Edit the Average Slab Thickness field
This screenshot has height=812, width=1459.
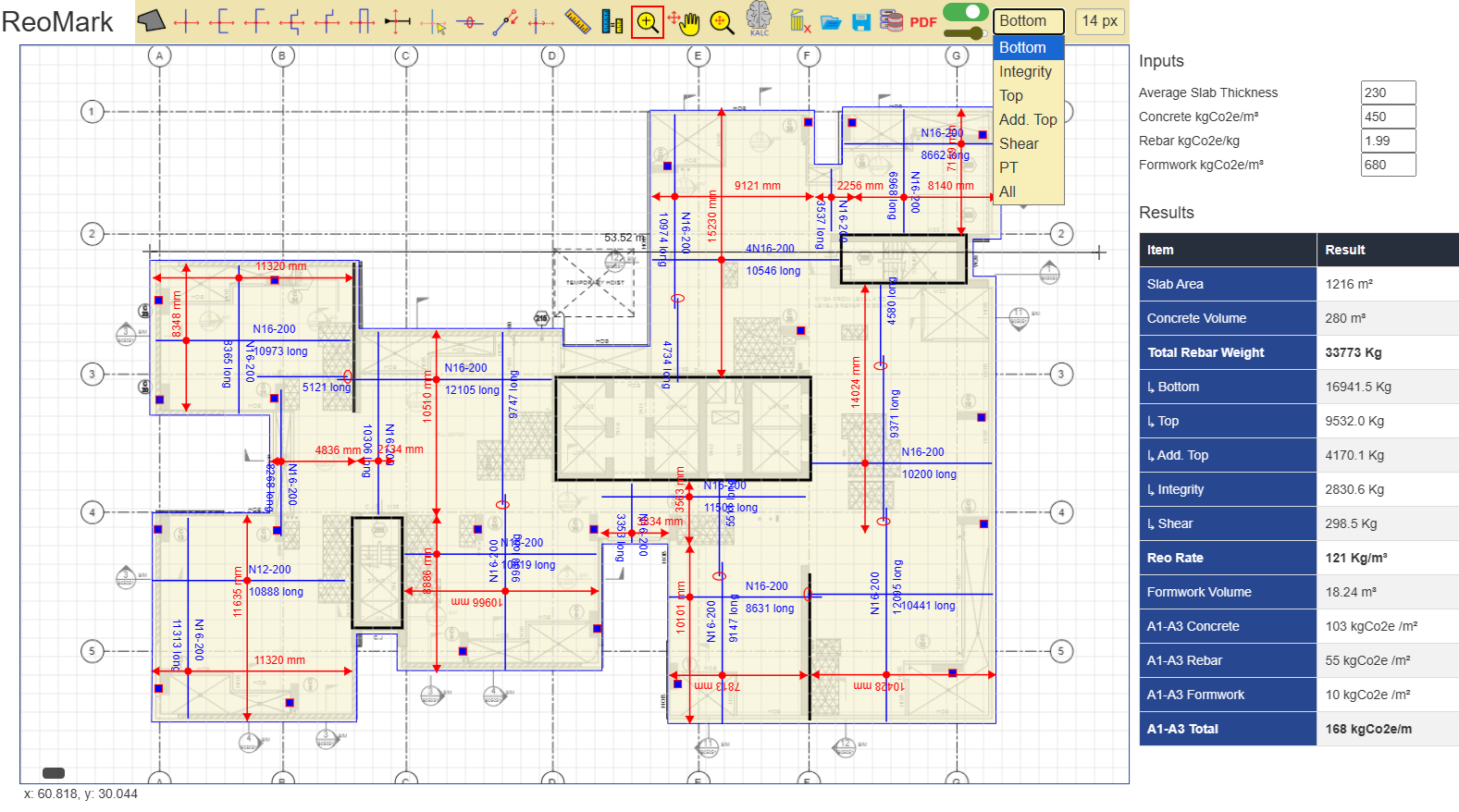[1388, 92]
